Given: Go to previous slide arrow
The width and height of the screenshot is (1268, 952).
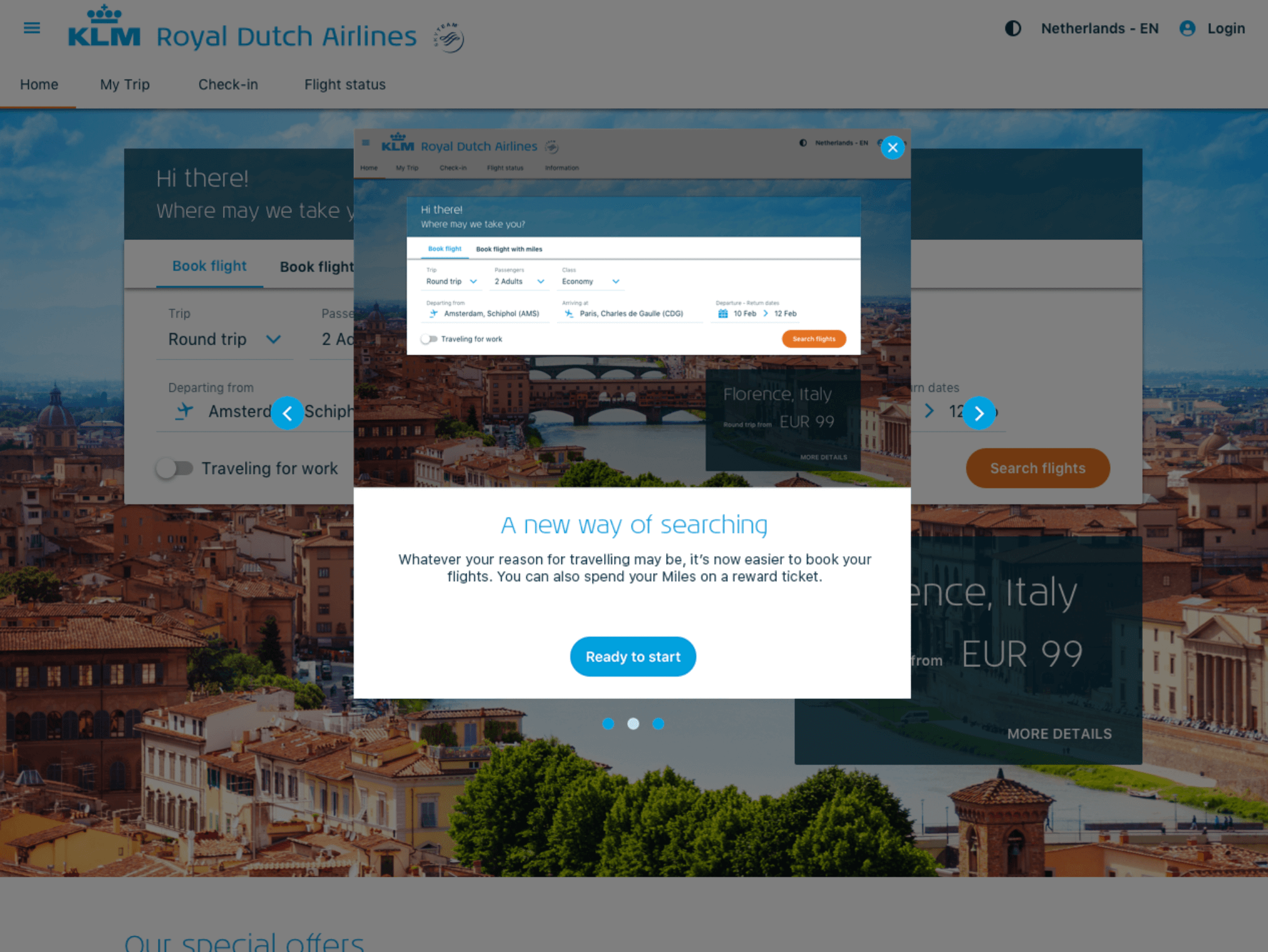Looking at the screenshot, I should 288,413.
